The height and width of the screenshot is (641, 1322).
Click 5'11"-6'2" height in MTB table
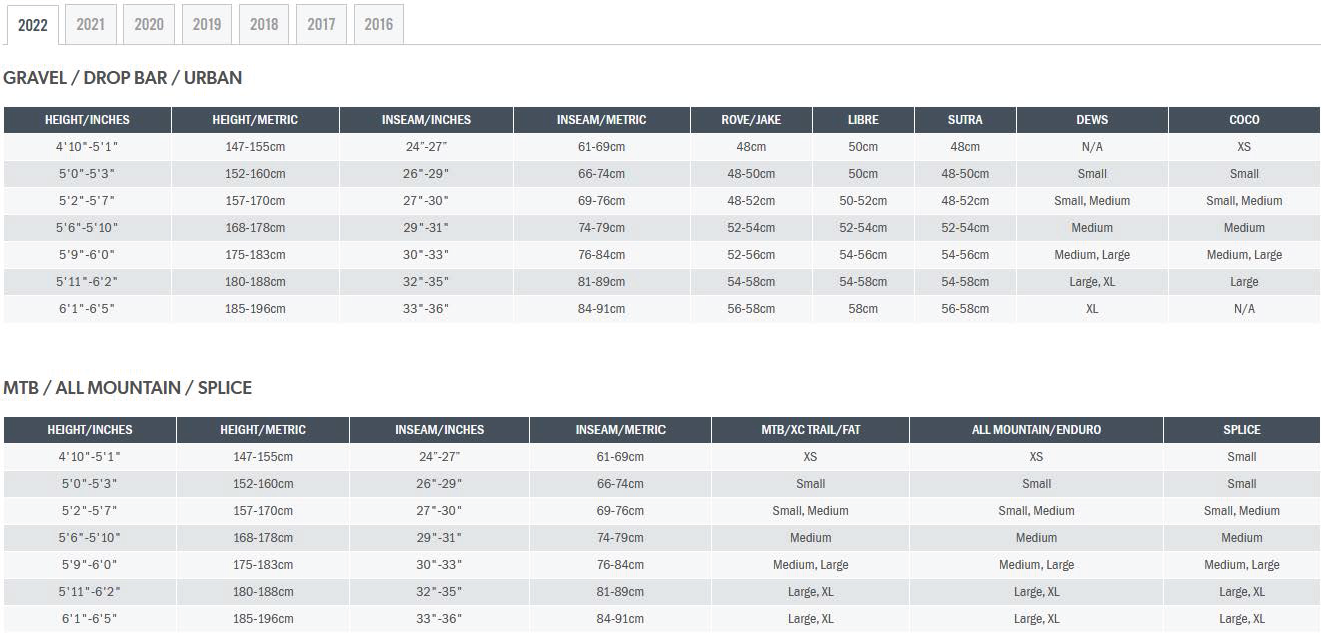[90, 592]
